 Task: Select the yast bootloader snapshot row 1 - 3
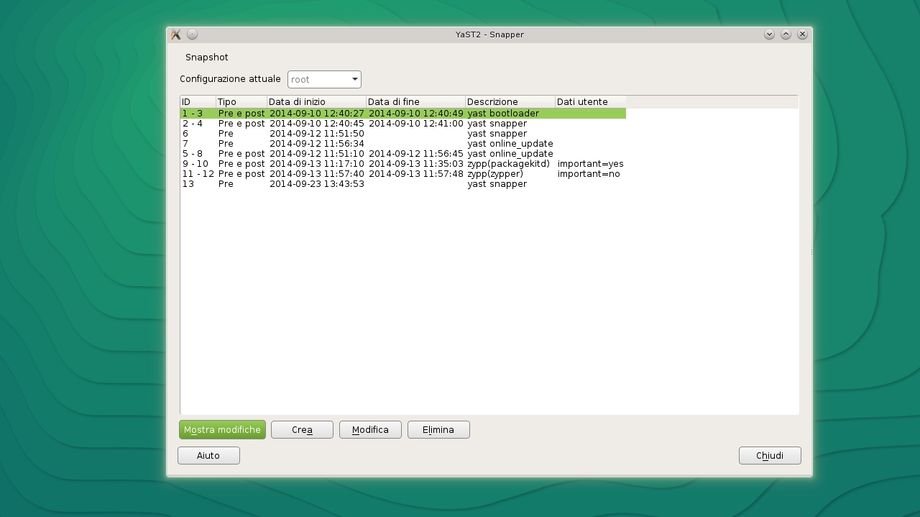click(x=400, y=114)
